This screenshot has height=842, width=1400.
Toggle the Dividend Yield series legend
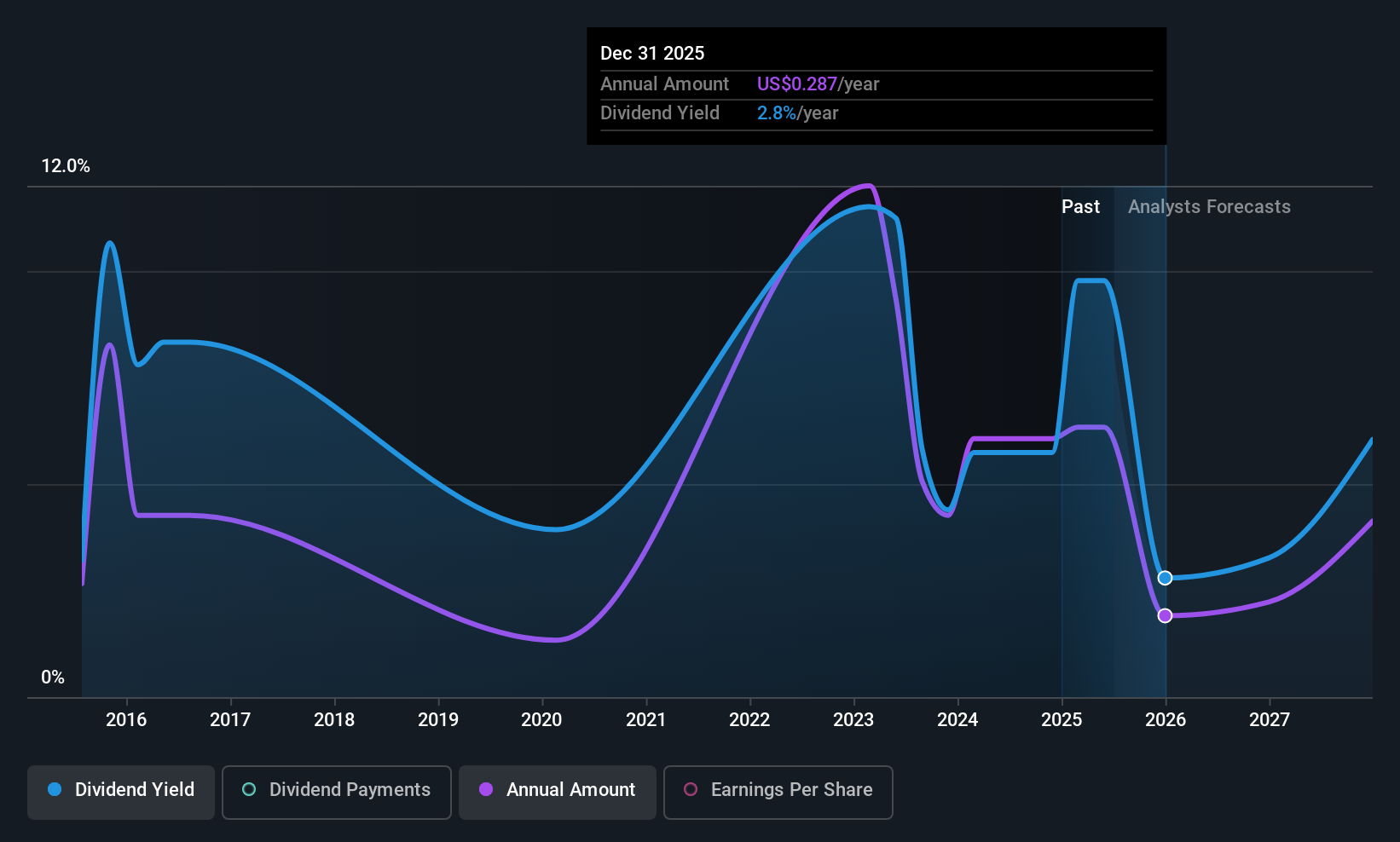pyautogui.click(x=121, y=793)
